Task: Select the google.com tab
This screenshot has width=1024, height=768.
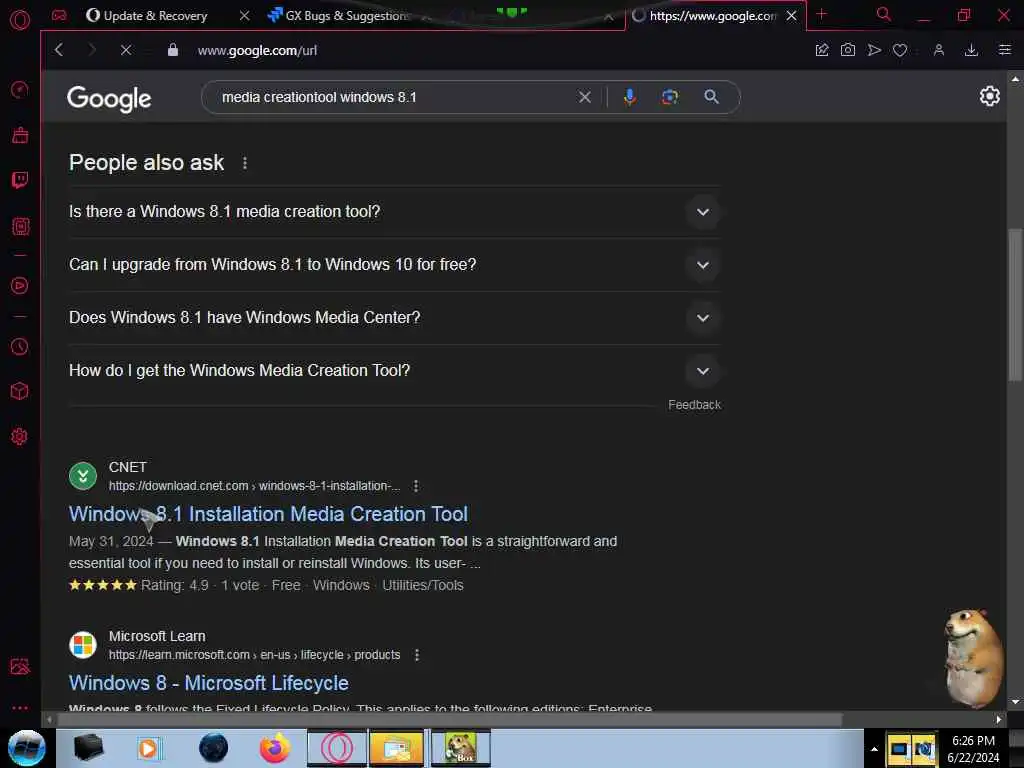Action: click(x=712, y=16)
